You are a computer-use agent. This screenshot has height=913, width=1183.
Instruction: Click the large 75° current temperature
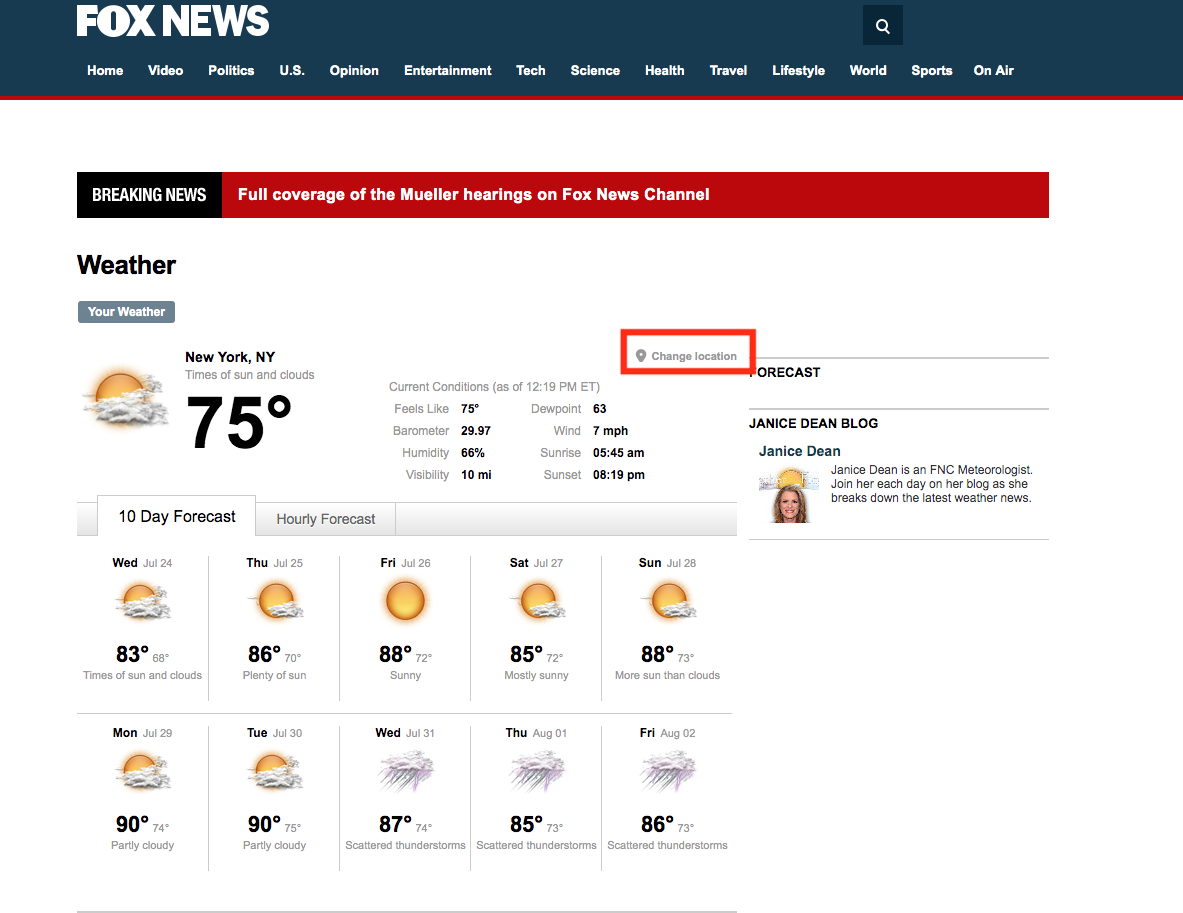tap(238, 422)
